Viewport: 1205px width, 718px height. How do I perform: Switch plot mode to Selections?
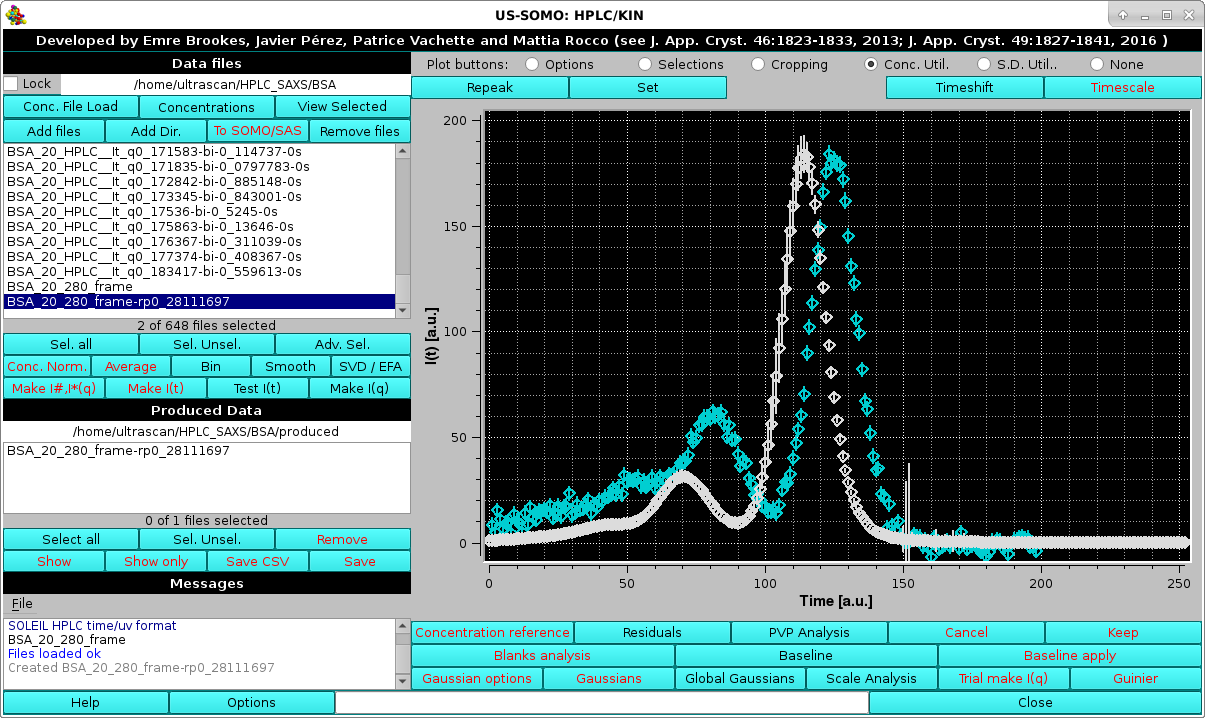(644, 64)
